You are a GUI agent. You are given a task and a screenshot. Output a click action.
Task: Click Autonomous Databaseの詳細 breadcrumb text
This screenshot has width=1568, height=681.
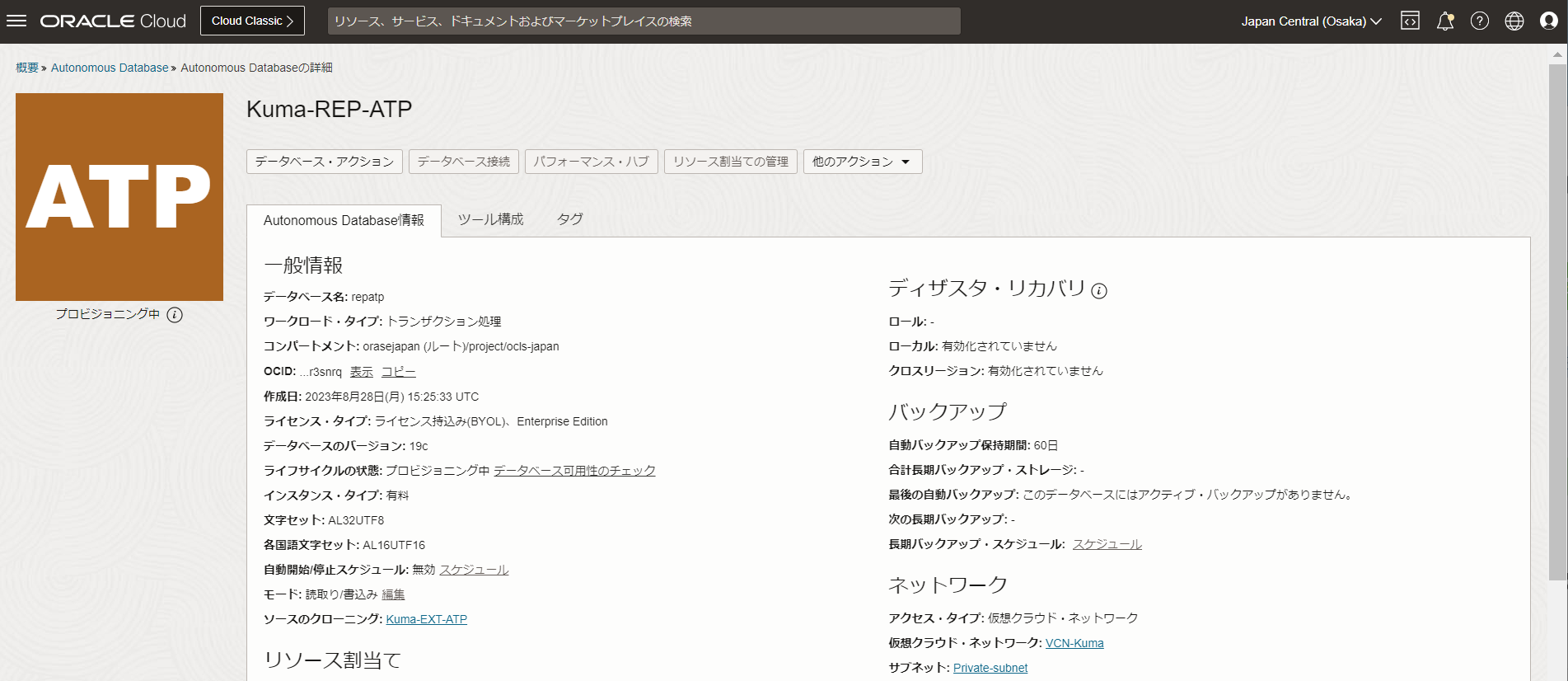click(256, 68)
